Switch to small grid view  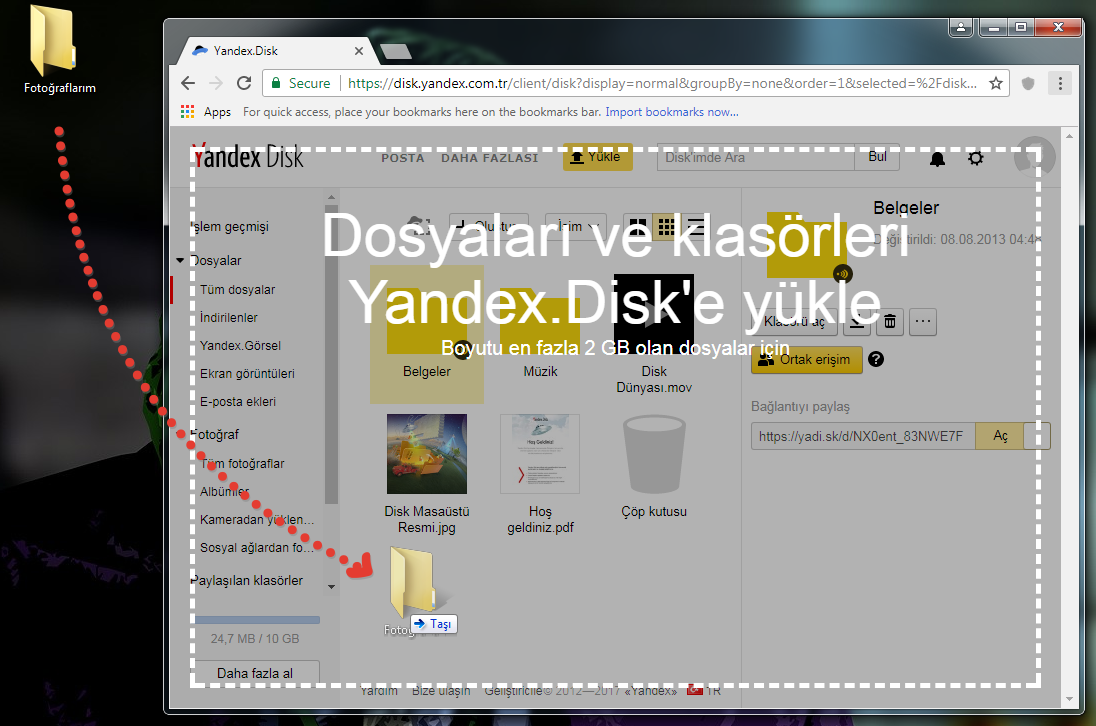pyautogui.click(x=664, y=226)
